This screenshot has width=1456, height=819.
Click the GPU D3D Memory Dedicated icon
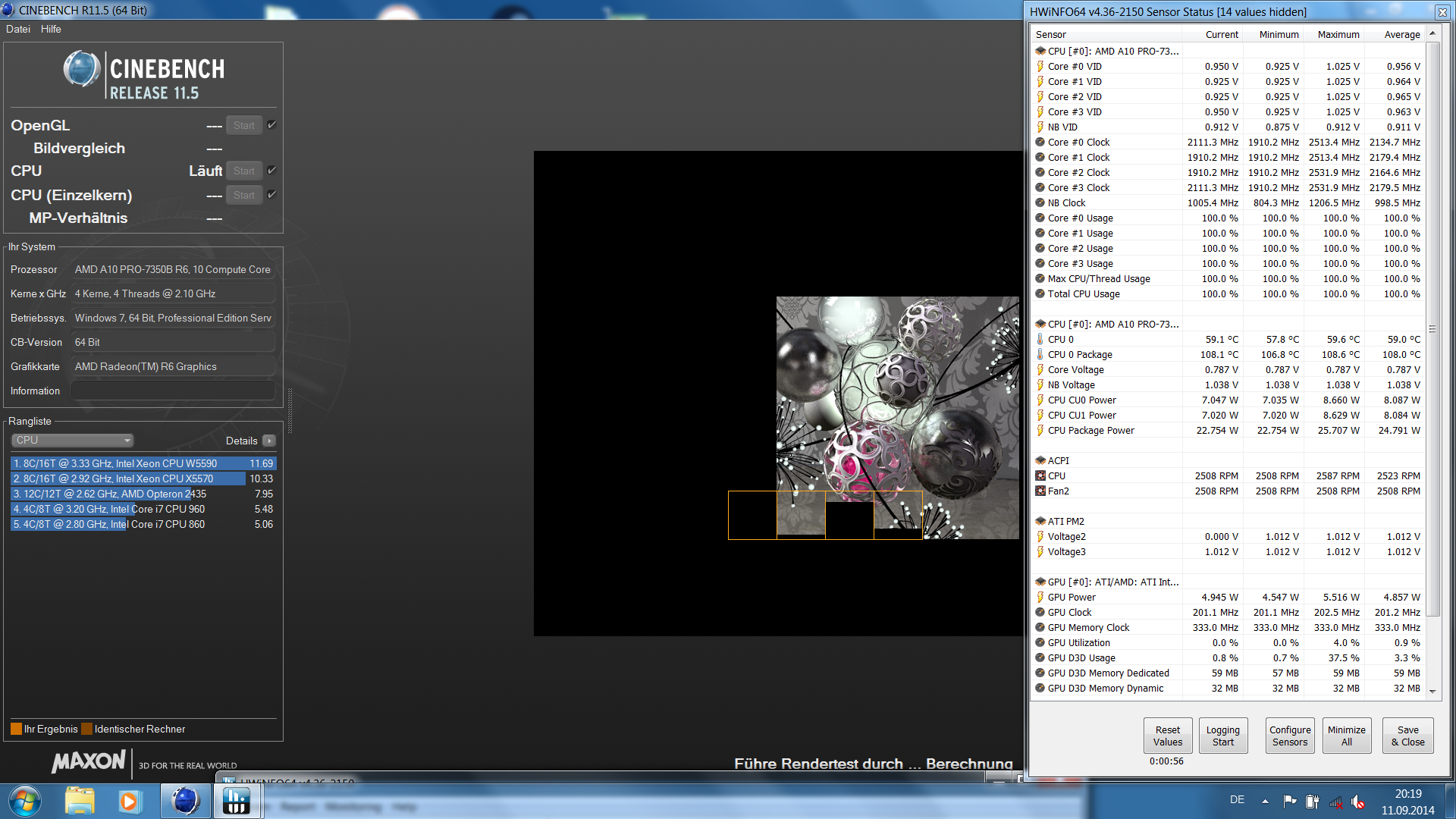pyautogui.click(x=1040, y=673)
